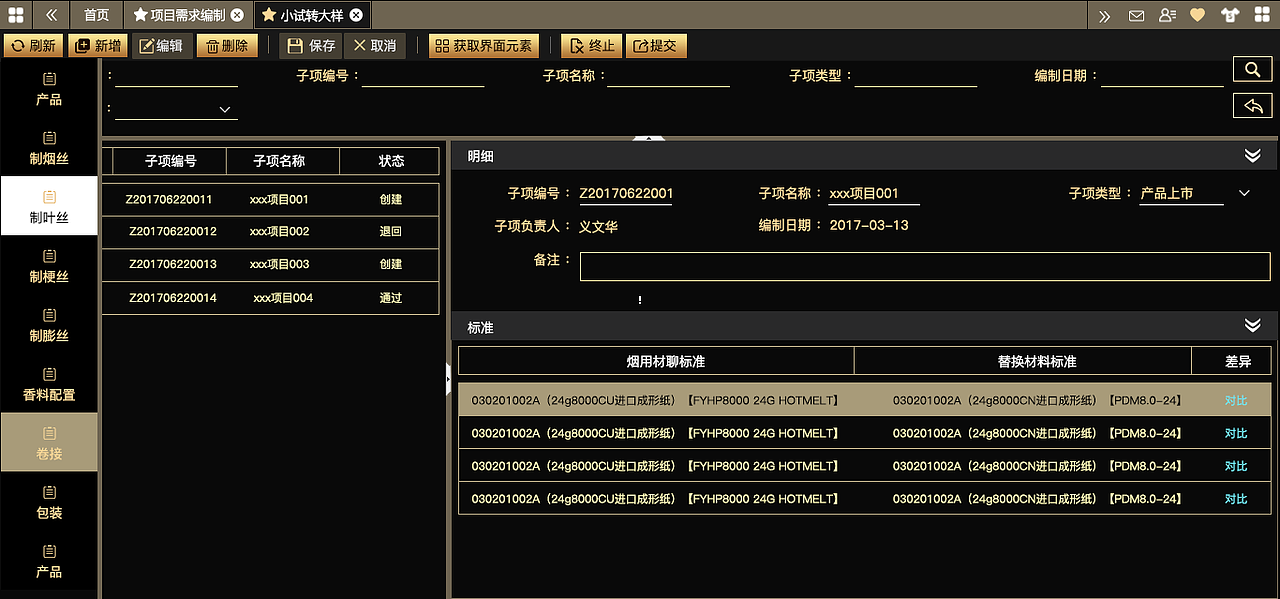Select row Z201706220012 xxx项目002

coord(270,232)
